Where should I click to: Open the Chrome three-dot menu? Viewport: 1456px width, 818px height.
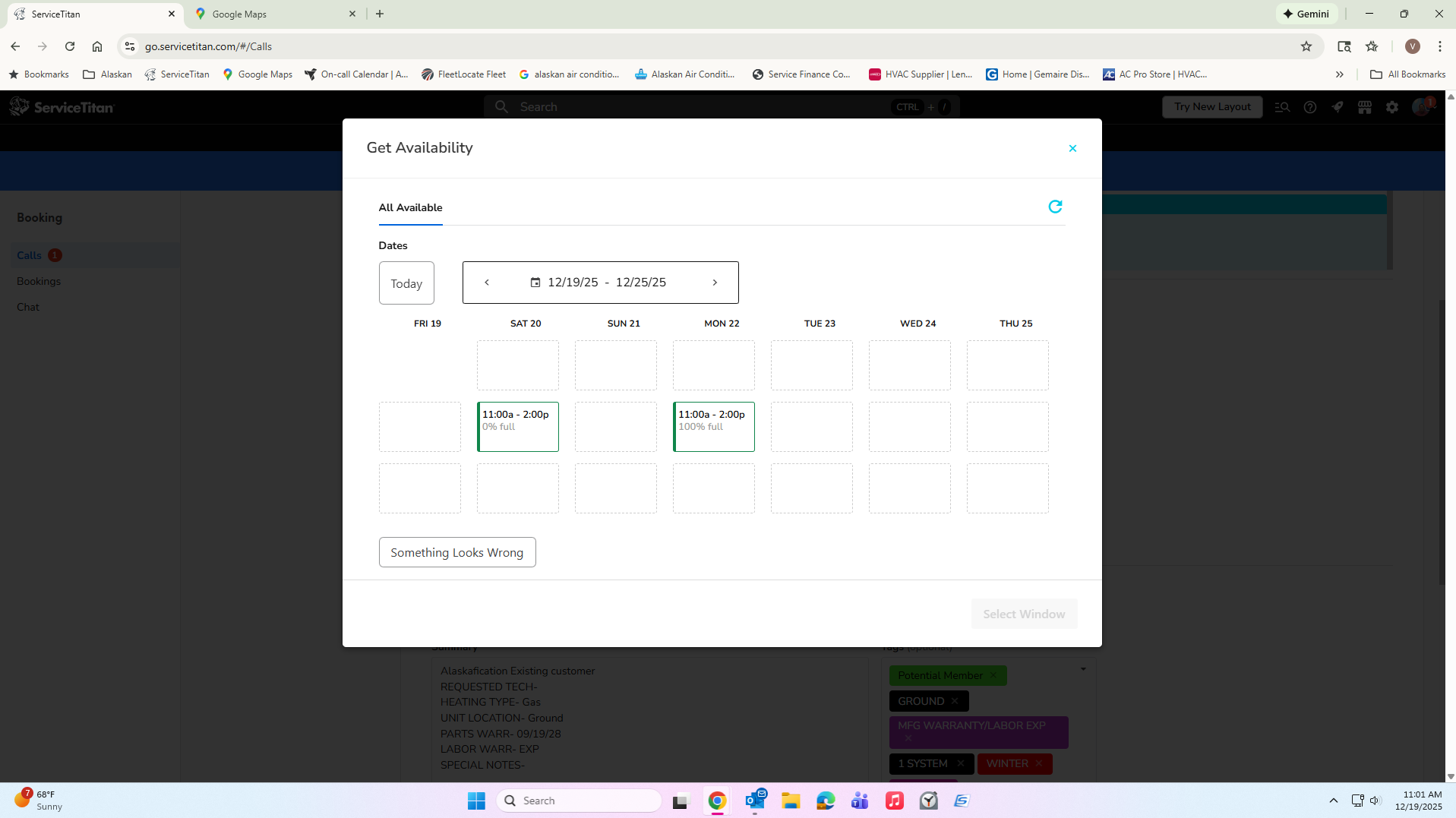click(1440, 46)
